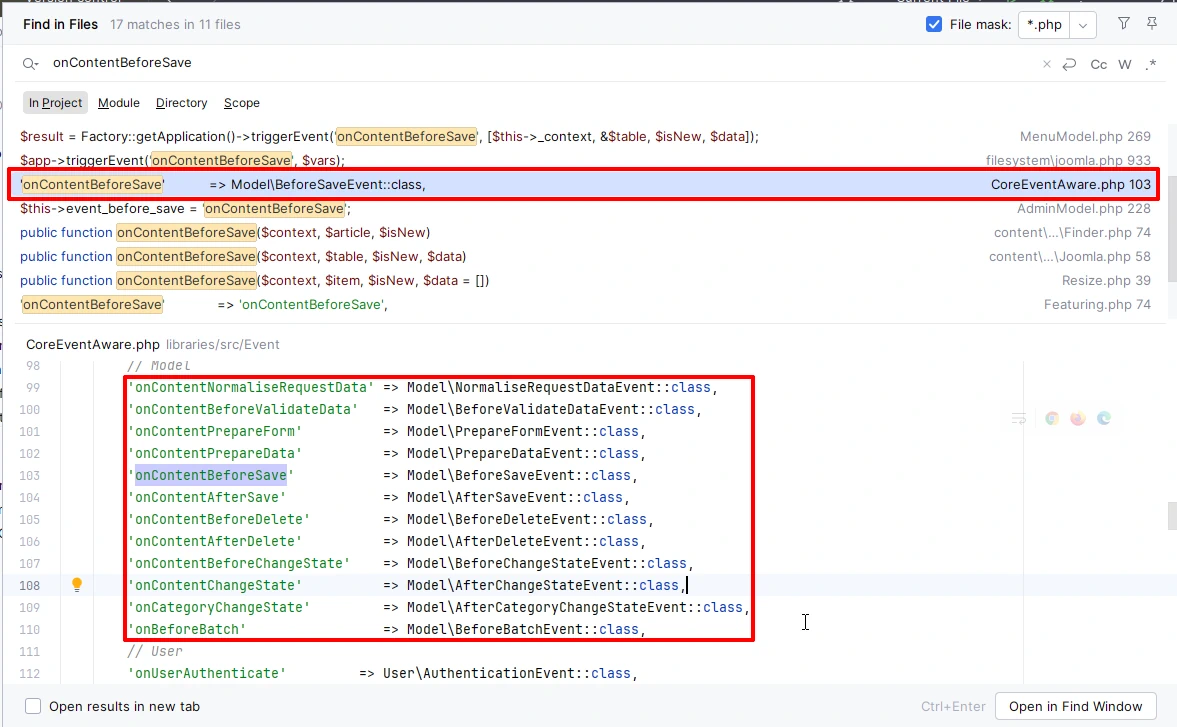Click 'onContentAfterSave' on line 104
The height and width of the screenshot is (727, 1177).
[206, 497]
